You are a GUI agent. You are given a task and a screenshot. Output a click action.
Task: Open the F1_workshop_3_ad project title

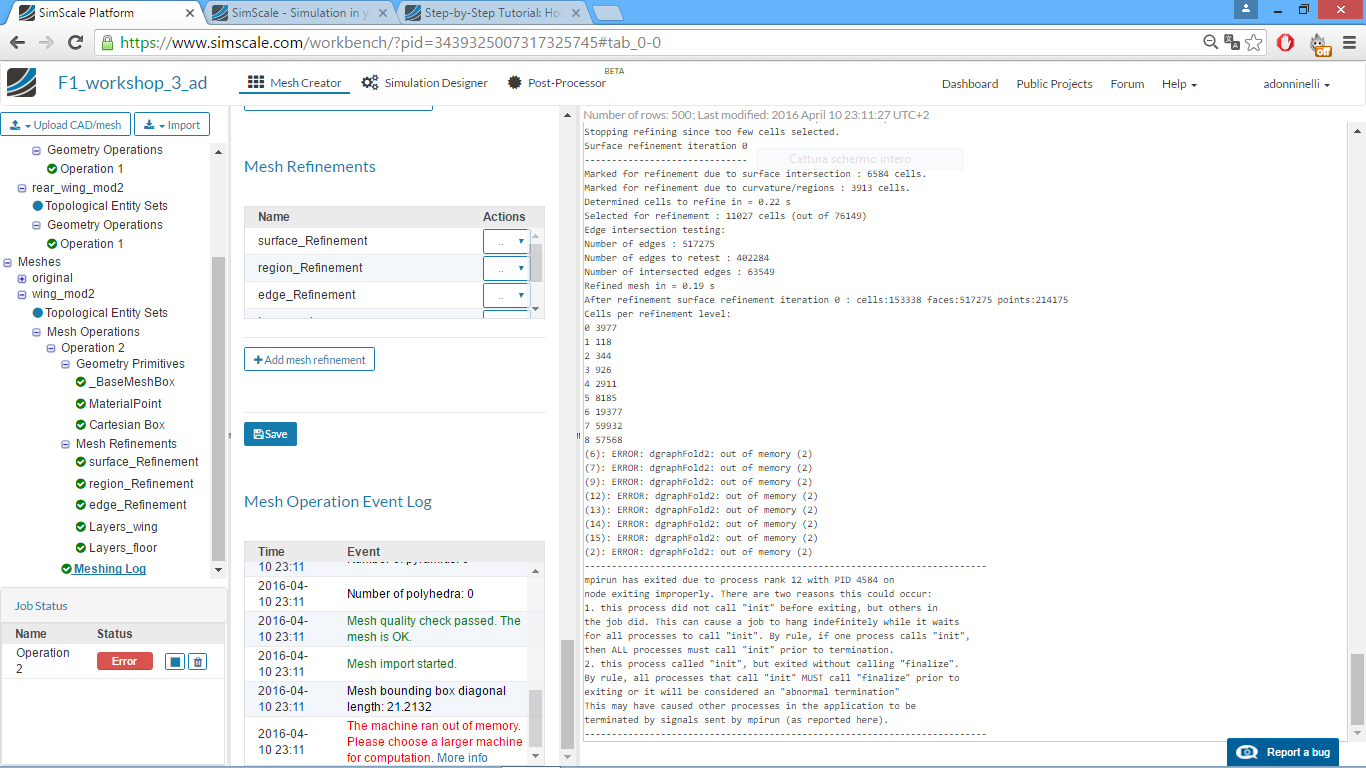133,83
